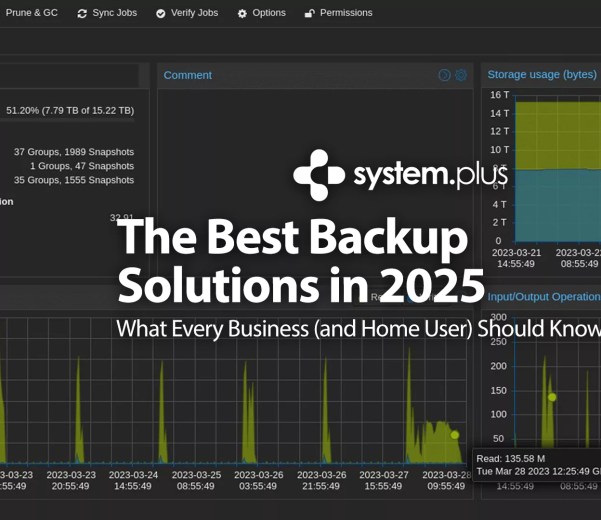This screenshot has width=601, height=520.
Task: Click the '2023-03-24 14:55:49' axis label
Action: click(133, 481)
